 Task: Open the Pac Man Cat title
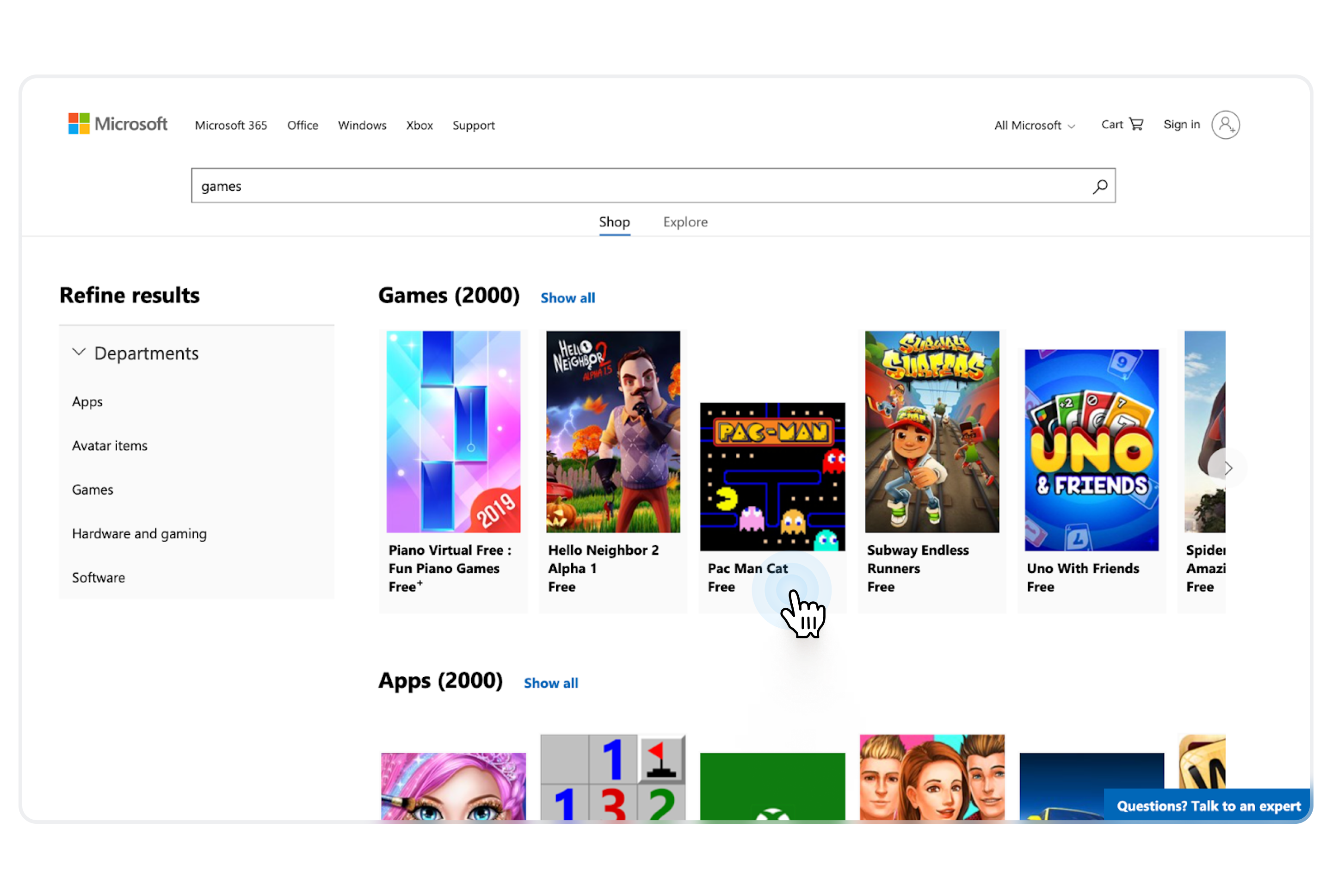coord(748,568)
